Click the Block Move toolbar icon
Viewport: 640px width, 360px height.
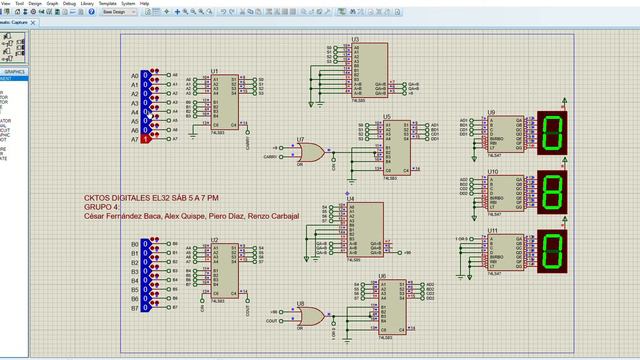pos(277,12)
